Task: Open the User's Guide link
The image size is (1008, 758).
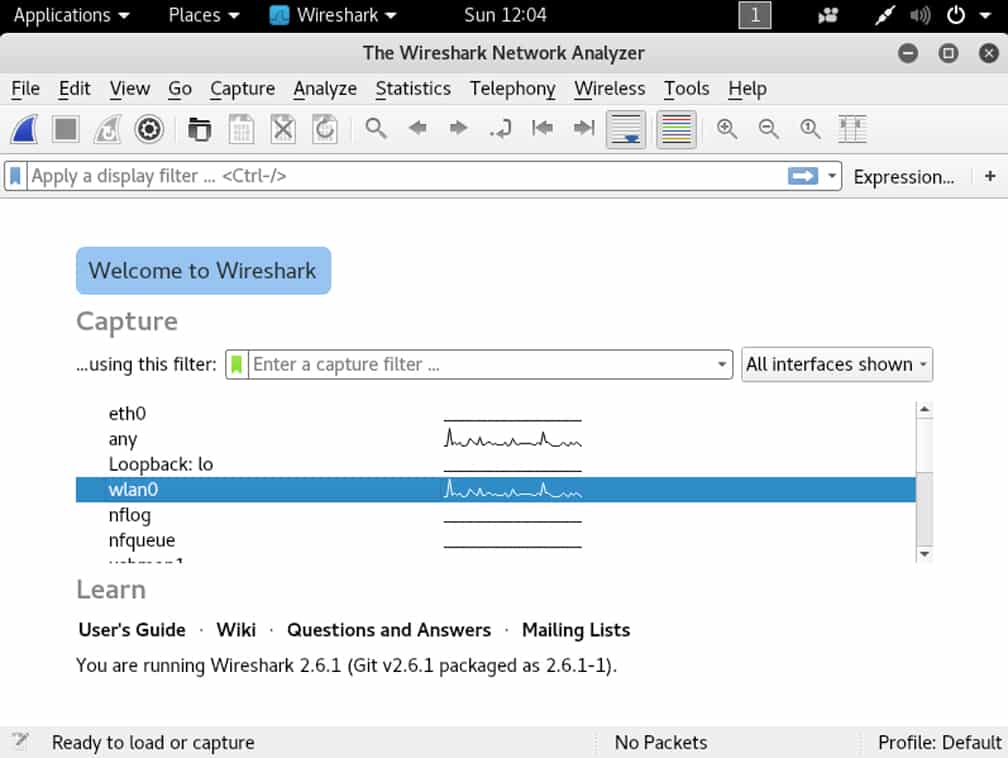Action: point(132,630)
